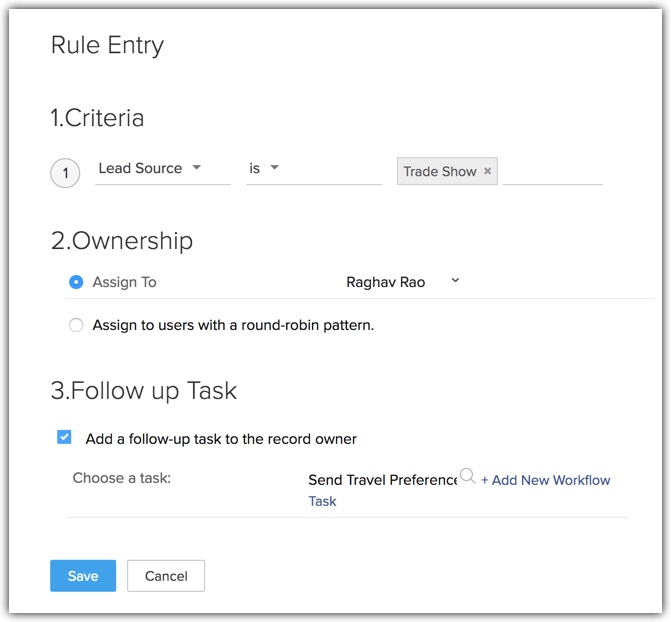The width and height of the screenshot is (671, 622).
Task: Choose the round-robin assignment radio button
Action: click(x=76, y=325)
